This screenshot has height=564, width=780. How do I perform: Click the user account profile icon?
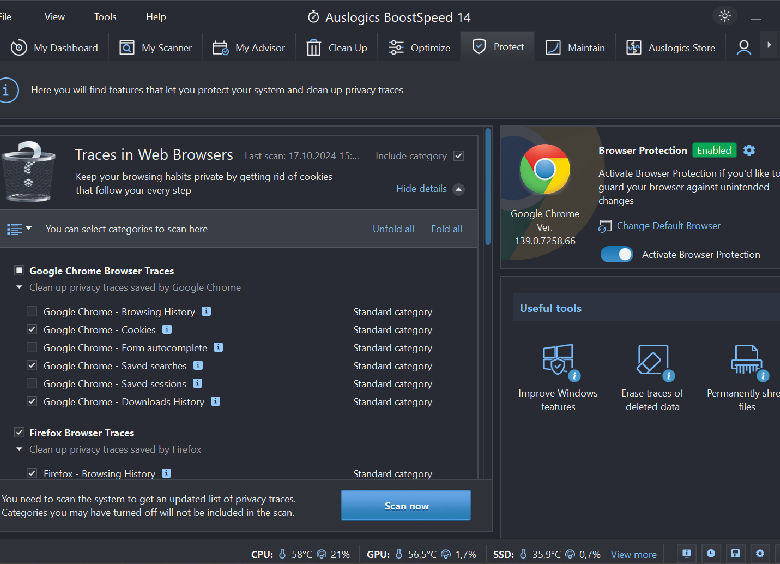pyautogui.click(x=744, y=48)
